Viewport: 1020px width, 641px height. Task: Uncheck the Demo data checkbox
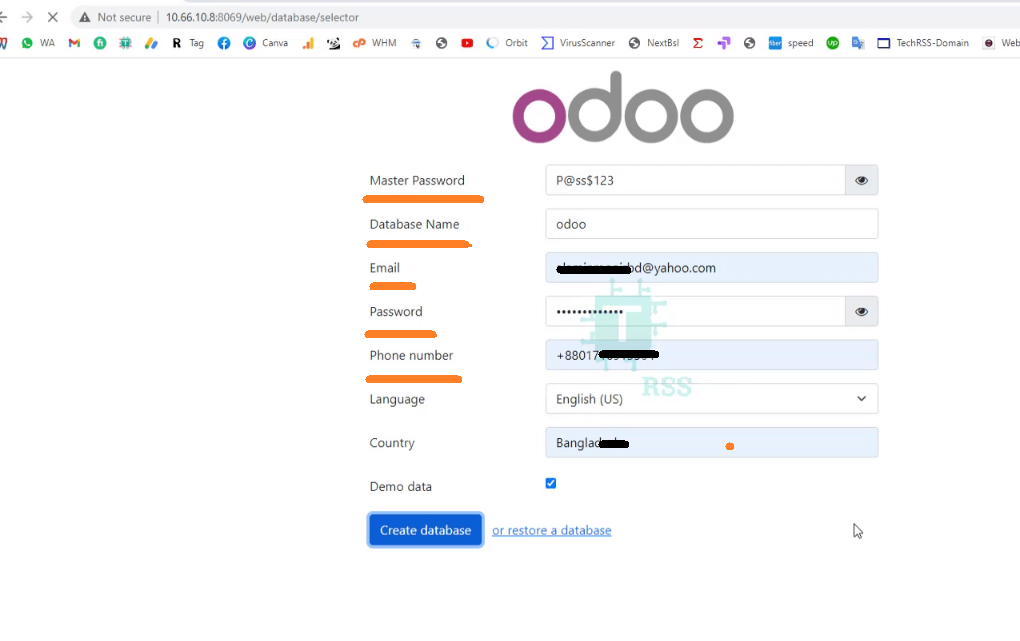551,483
